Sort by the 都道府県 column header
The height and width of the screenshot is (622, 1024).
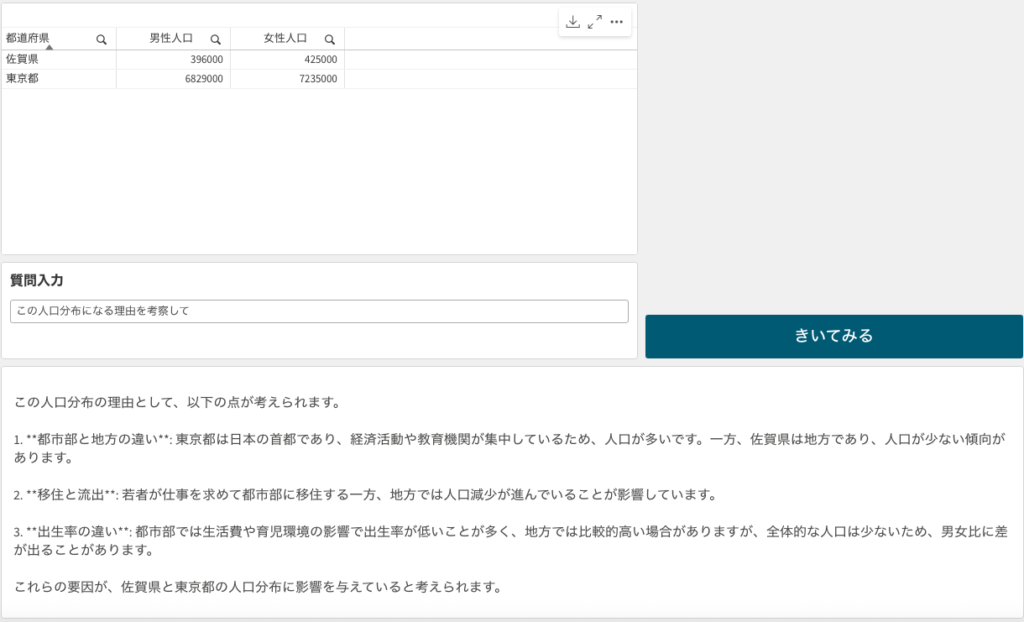[28, 38]
